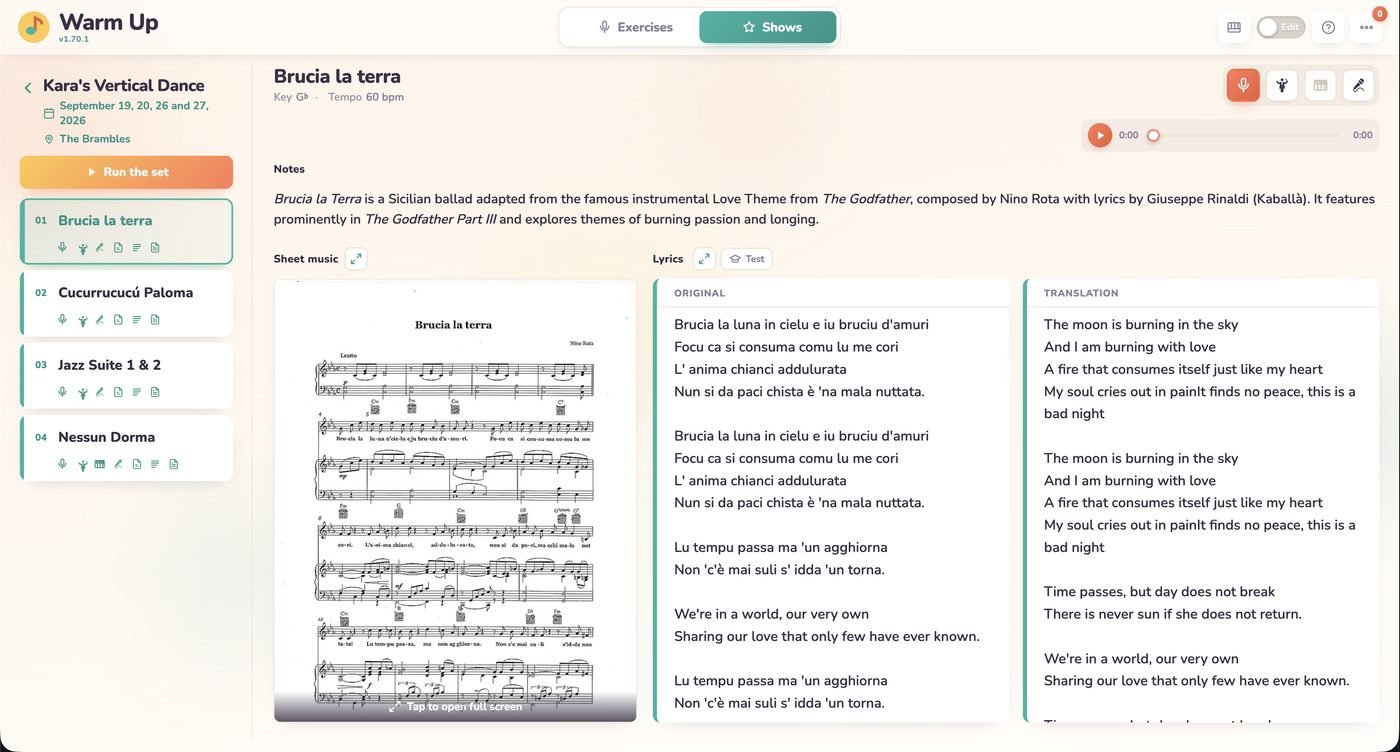This screenshot has height=752, width=1400.
Task: Click the audio progress slider handle
Action: click(1153, 135)
